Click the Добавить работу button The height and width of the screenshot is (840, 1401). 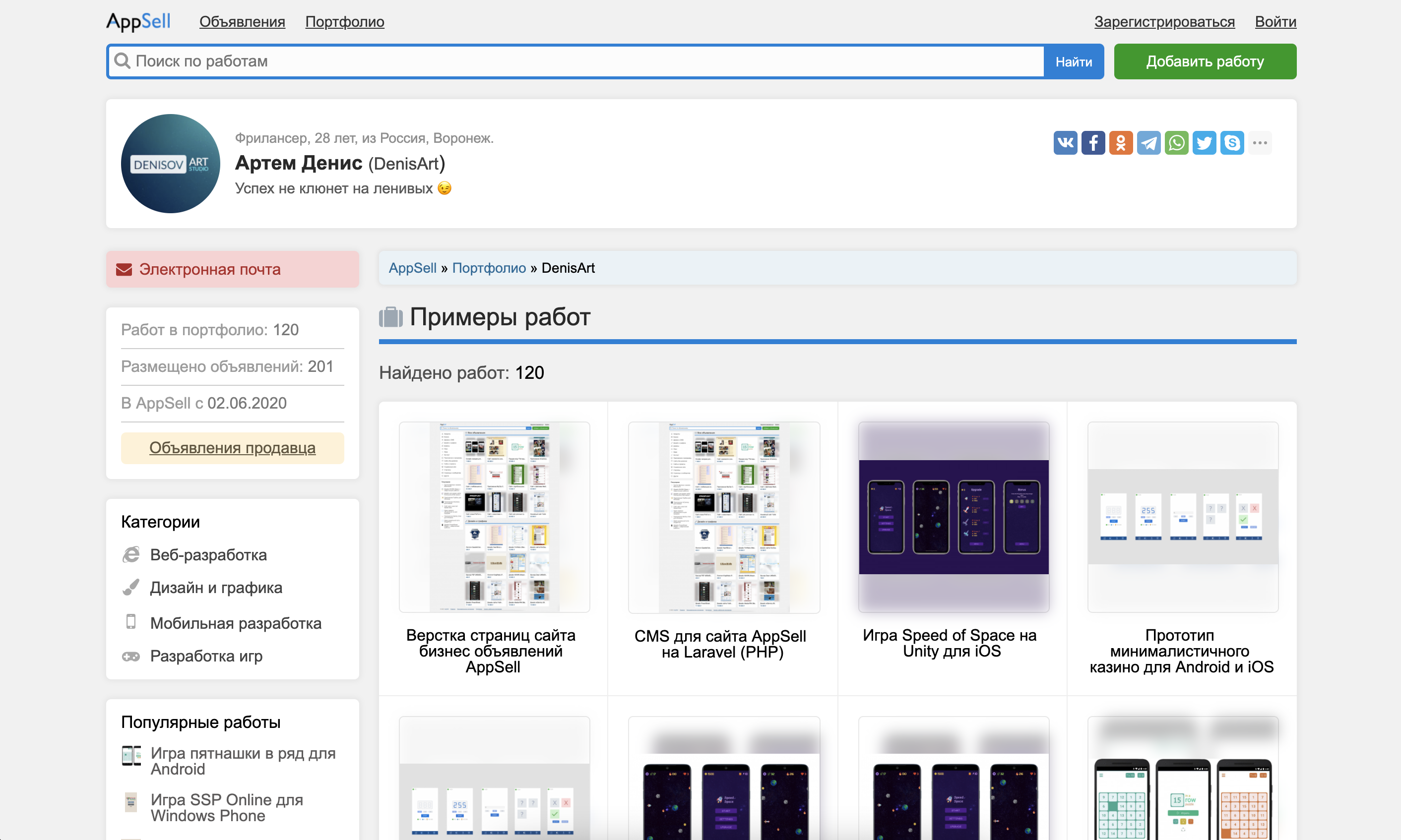(1205, 61)
